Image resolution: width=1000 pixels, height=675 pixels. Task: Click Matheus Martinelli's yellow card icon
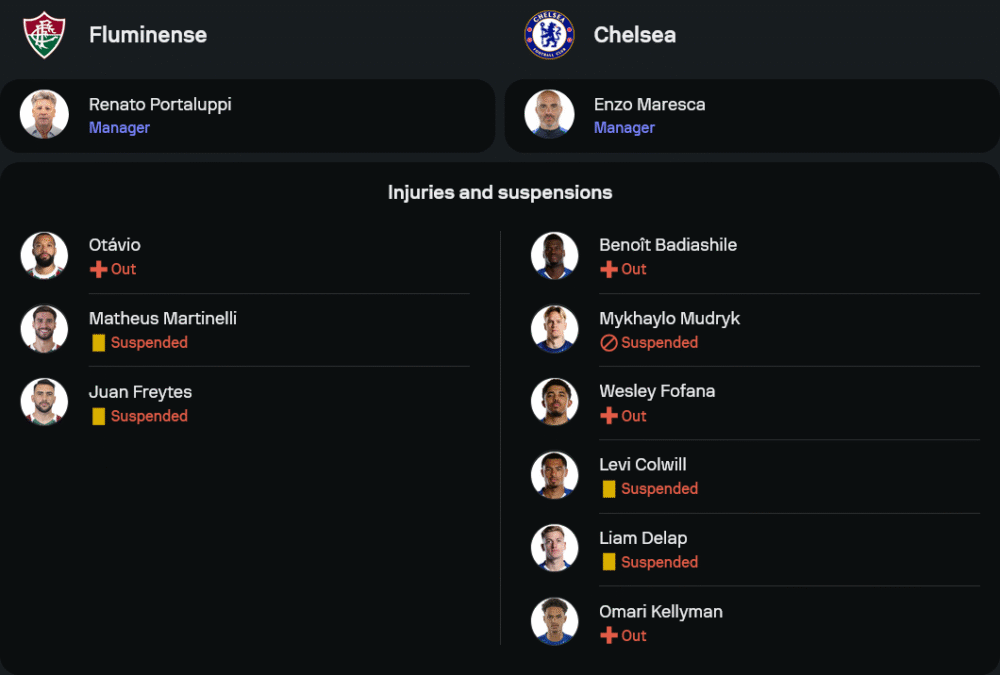click(98, 343)
